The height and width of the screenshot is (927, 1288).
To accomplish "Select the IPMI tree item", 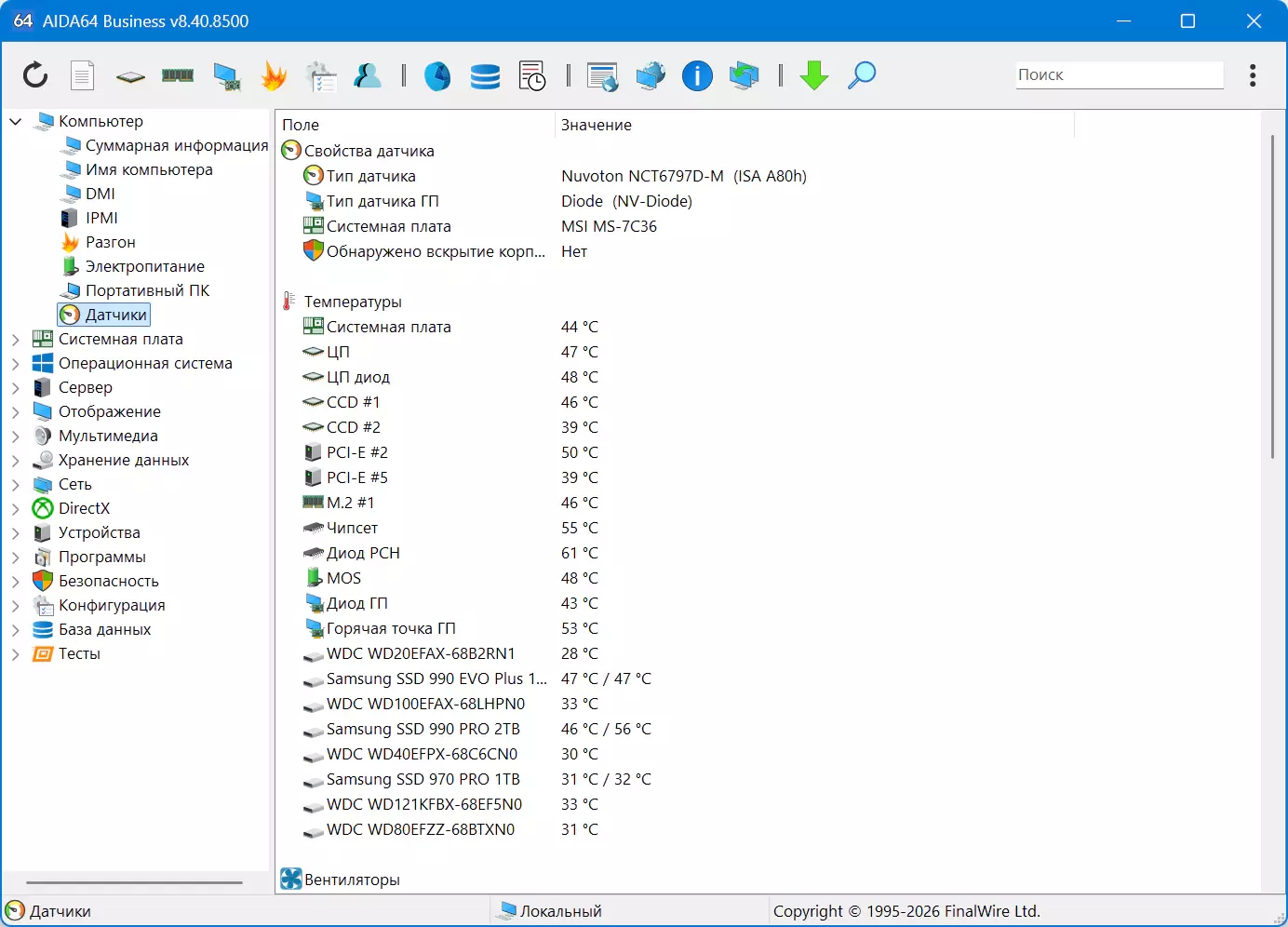I will 89,218.
